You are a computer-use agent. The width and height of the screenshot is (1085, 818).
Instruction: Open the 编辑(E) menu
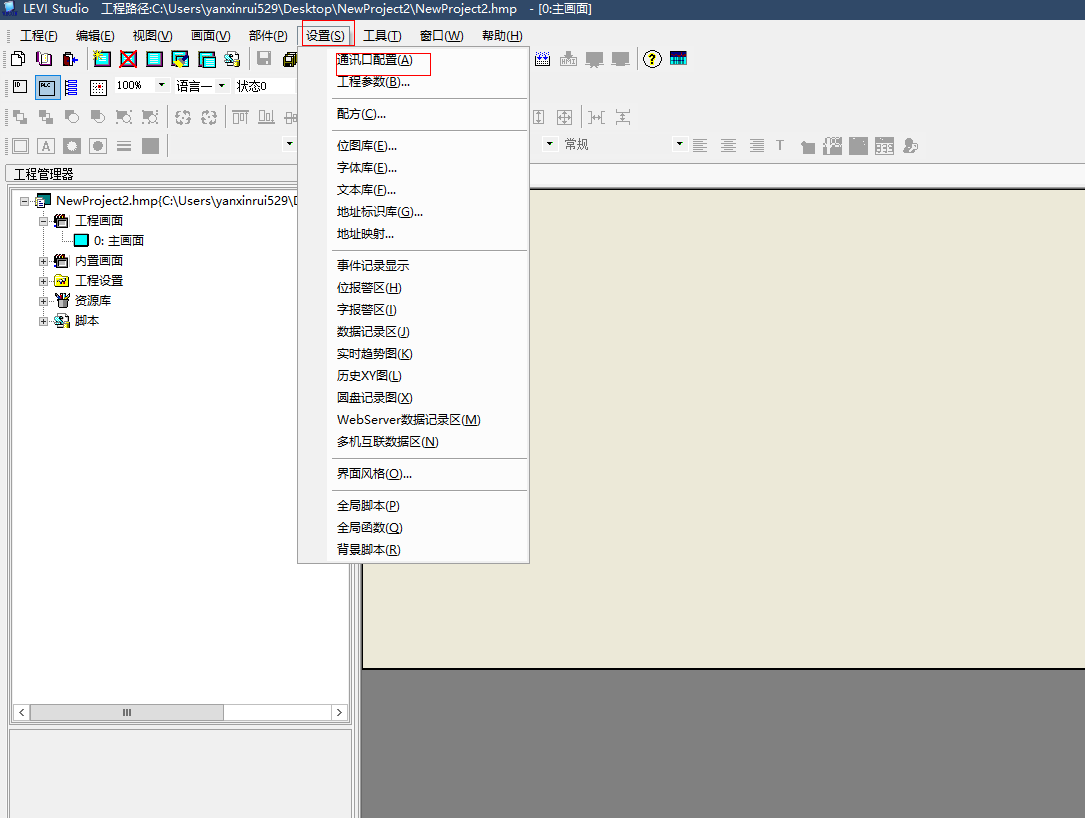coord(95,36)
